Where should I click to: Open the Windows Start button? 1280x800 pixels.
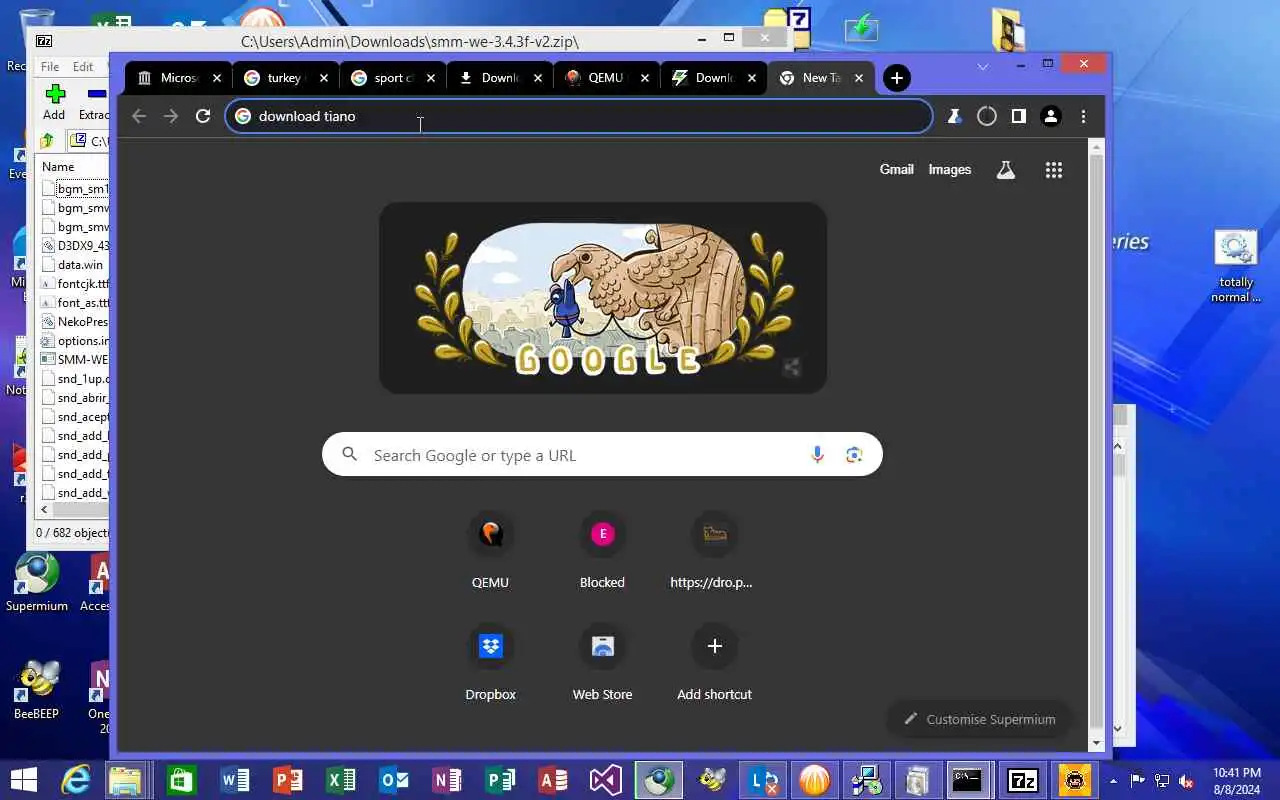pos(23,780)
